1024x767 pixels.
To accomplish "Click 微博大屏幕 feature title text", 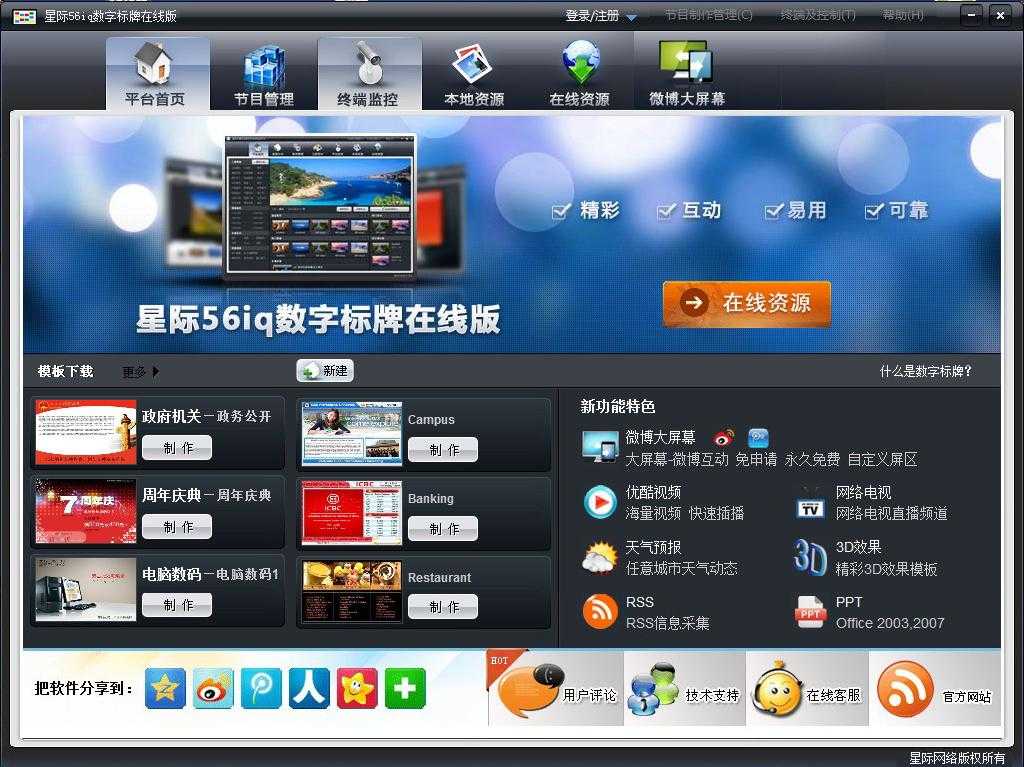I will pos(660,437).
